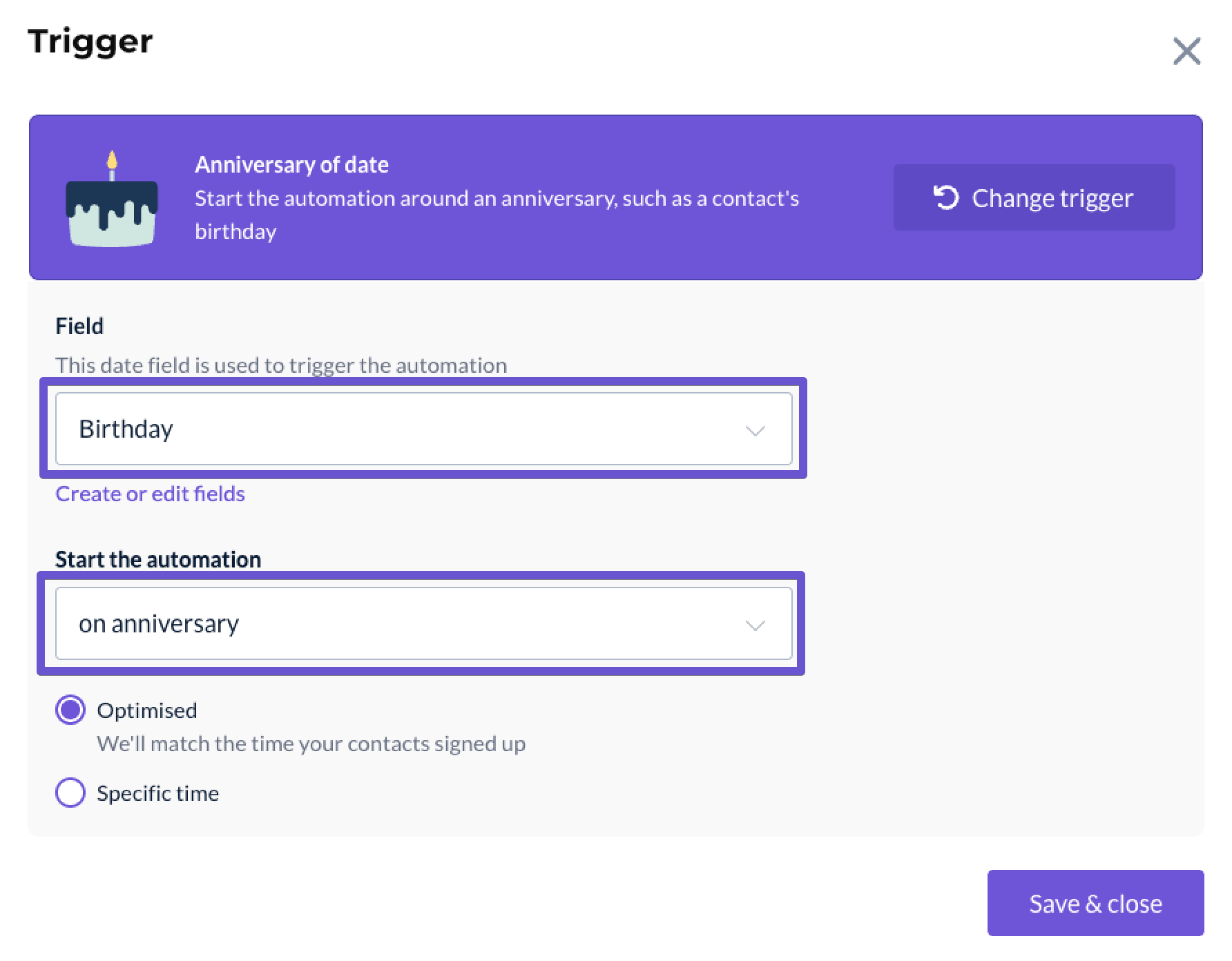Click the anniversary trigger description text
Screen dimensions: 1232x961
[497, 215]
